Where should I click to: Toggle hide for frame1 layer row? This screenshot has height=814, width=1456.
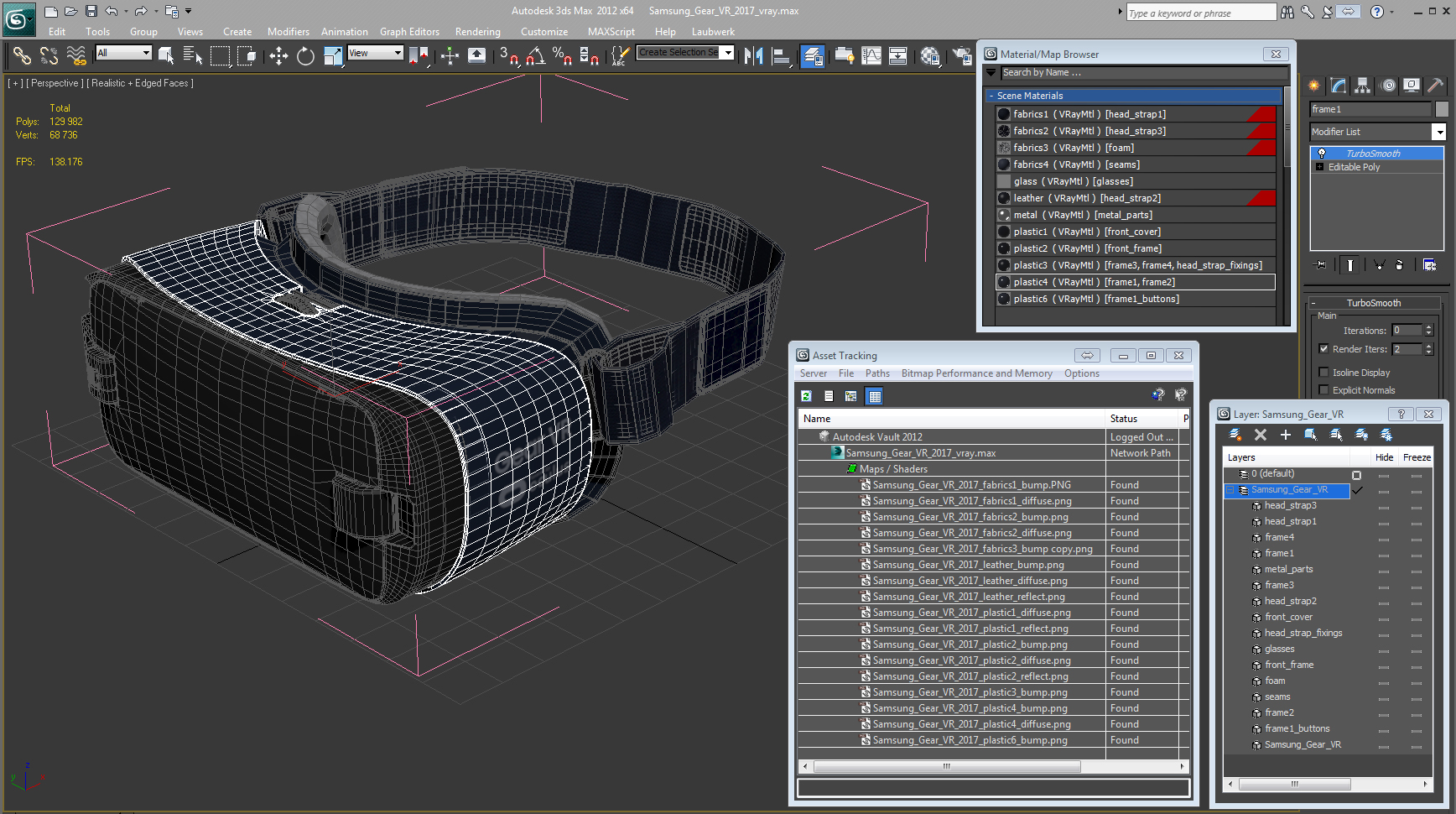1384,554
